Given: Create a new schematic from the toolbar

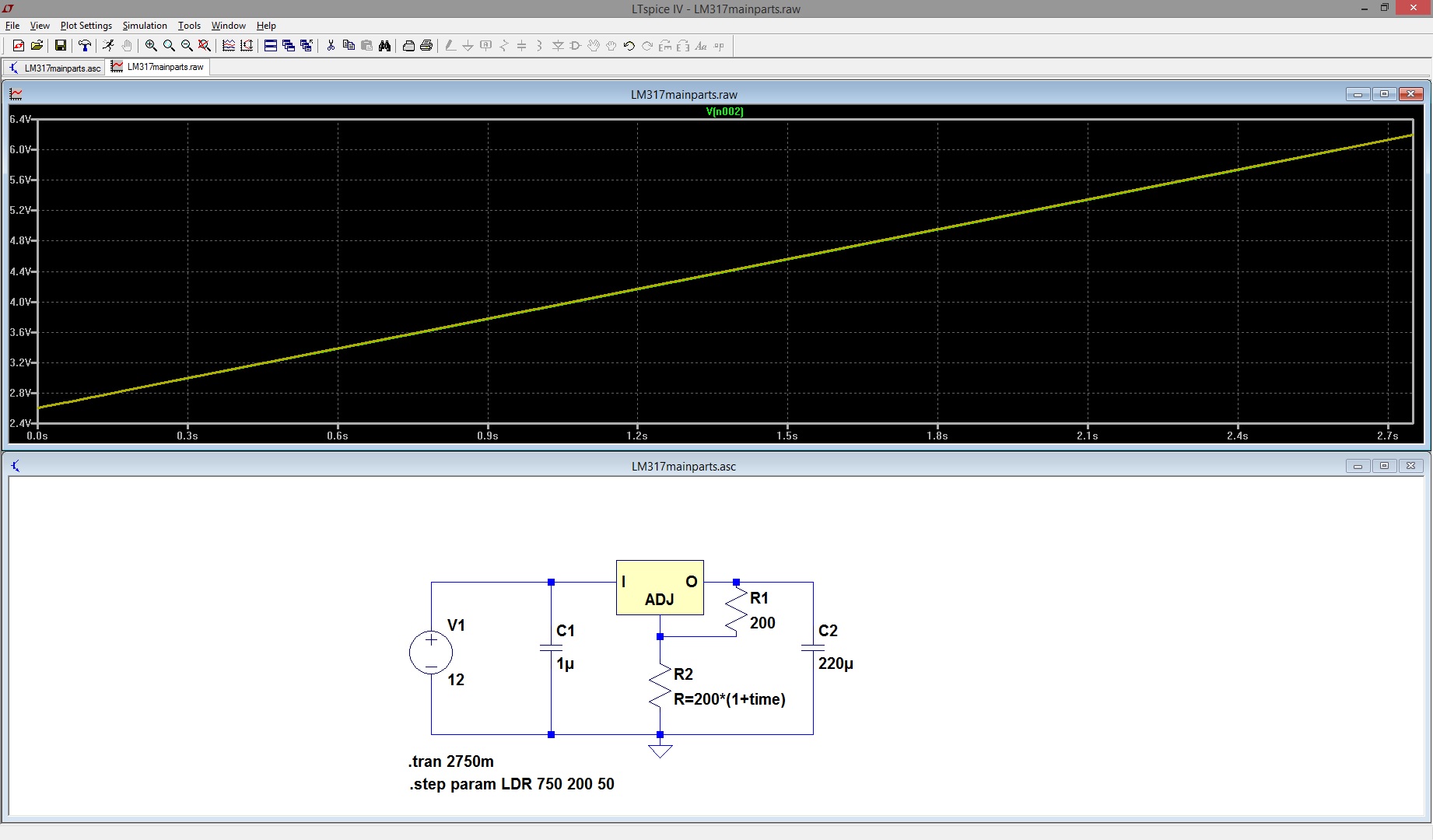Looking at the screenshot, I should pos(19,46).
